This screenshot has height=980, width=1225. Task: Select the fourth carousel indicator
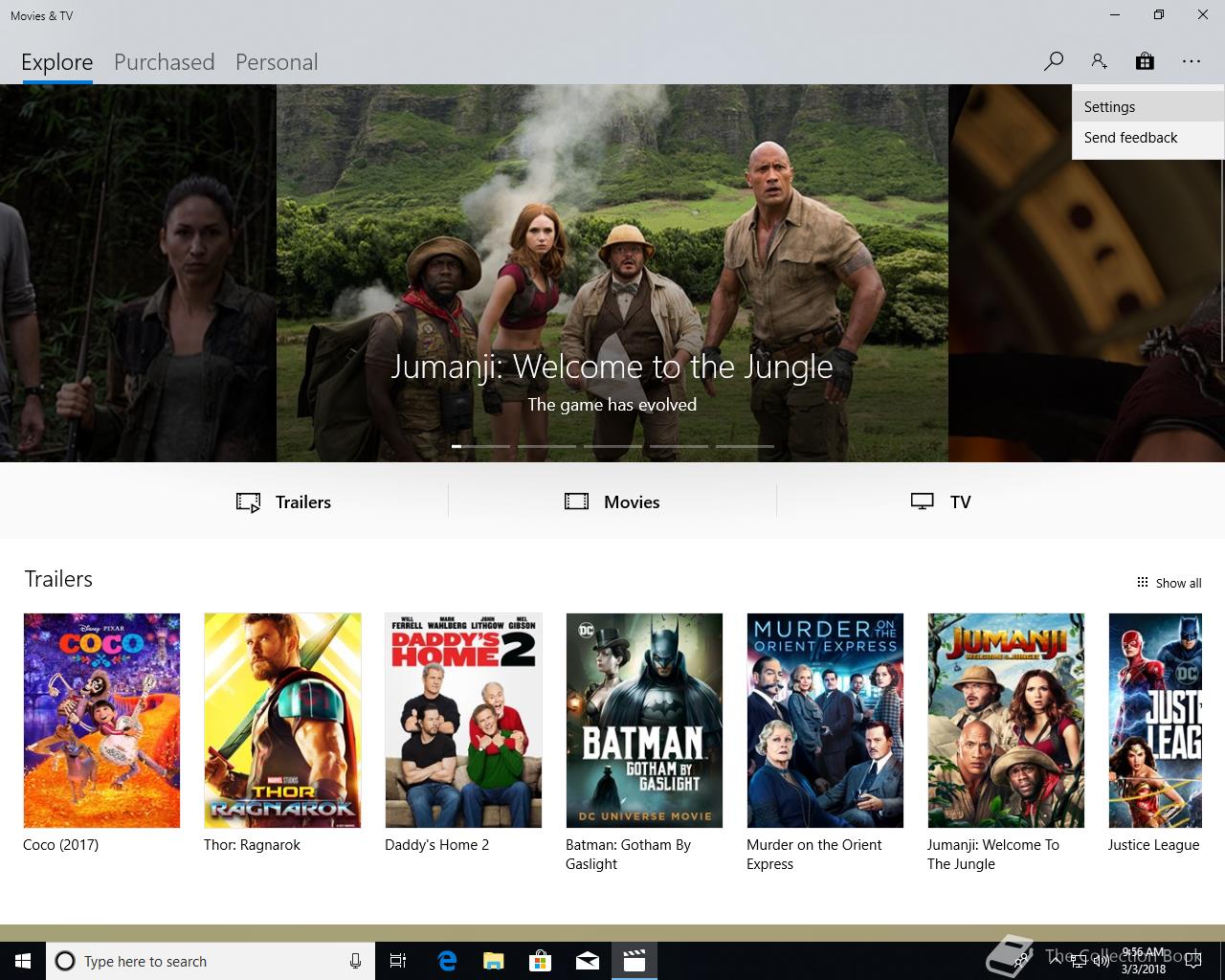tap(679, 446)
